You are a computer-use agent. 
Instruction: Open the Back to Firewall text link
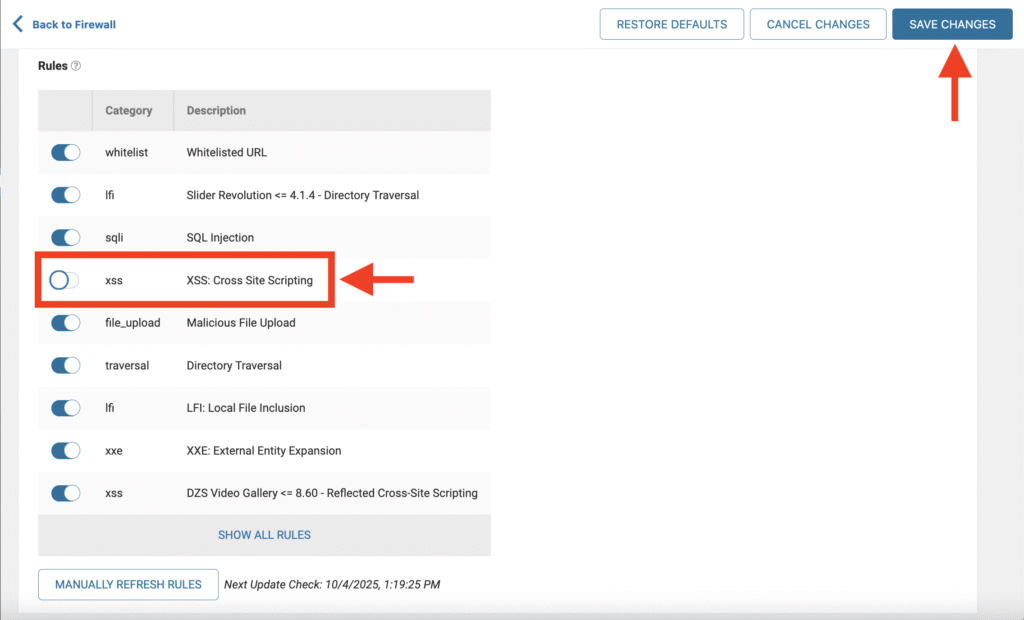click(x=73, y=24)
